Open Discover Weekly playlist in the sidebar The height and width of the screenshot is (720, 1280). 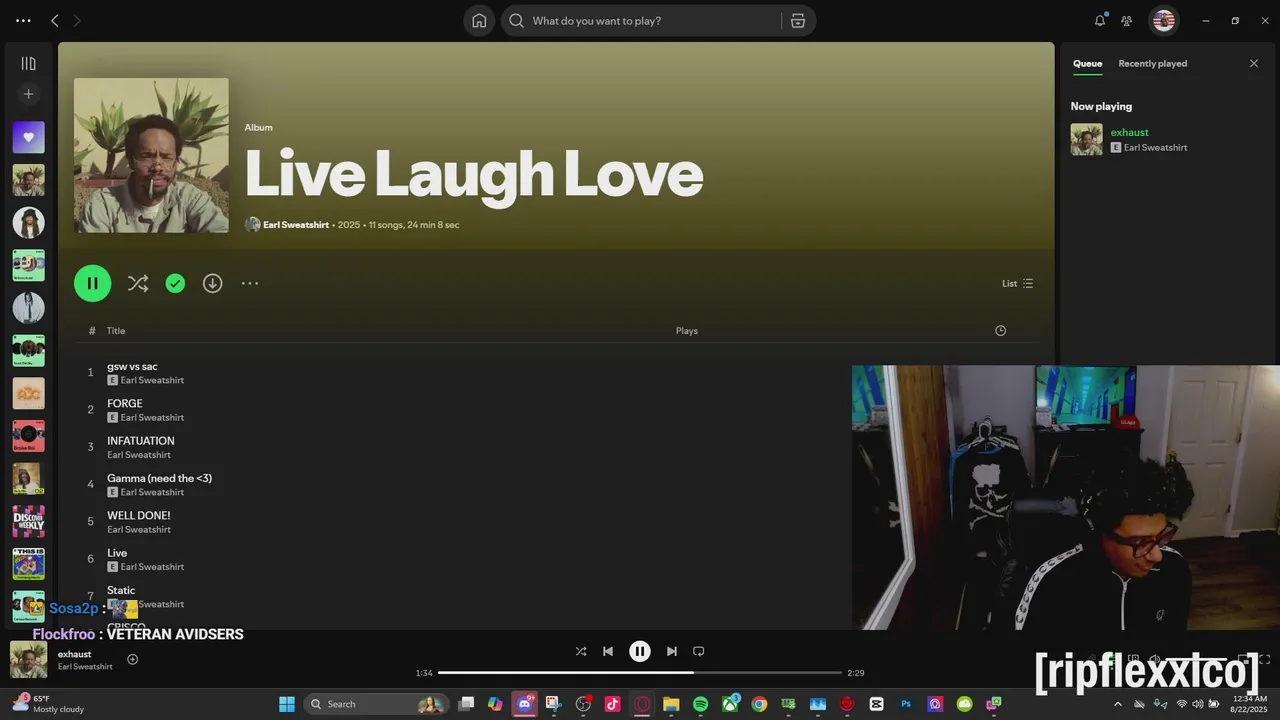click(28, 521)
